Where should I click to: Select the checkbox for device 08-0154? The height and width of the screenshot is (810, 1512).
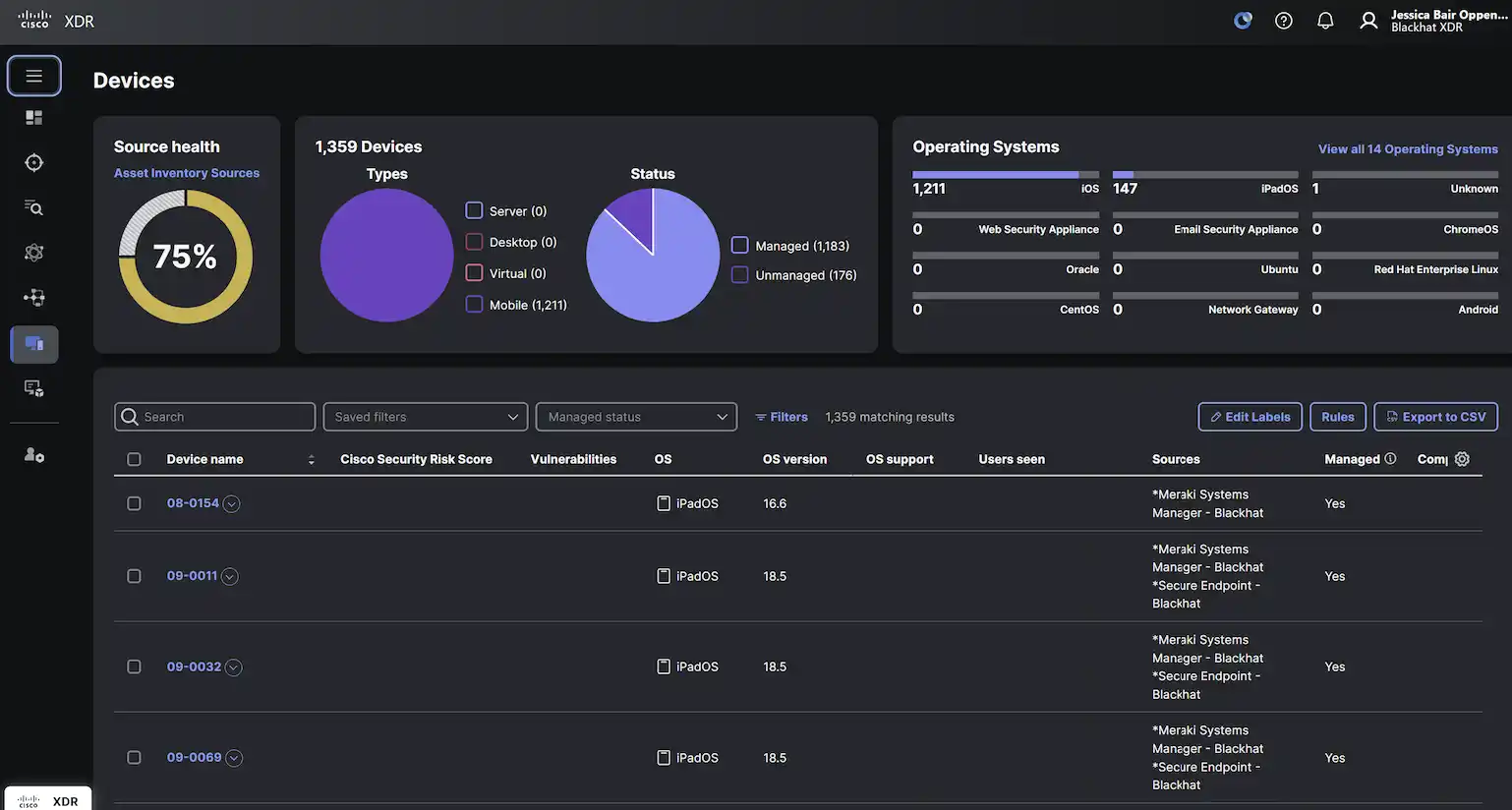(x=134, y=502)
